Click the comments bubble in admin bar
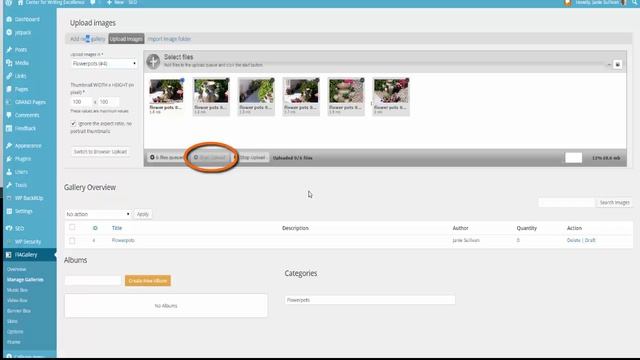 93,2
